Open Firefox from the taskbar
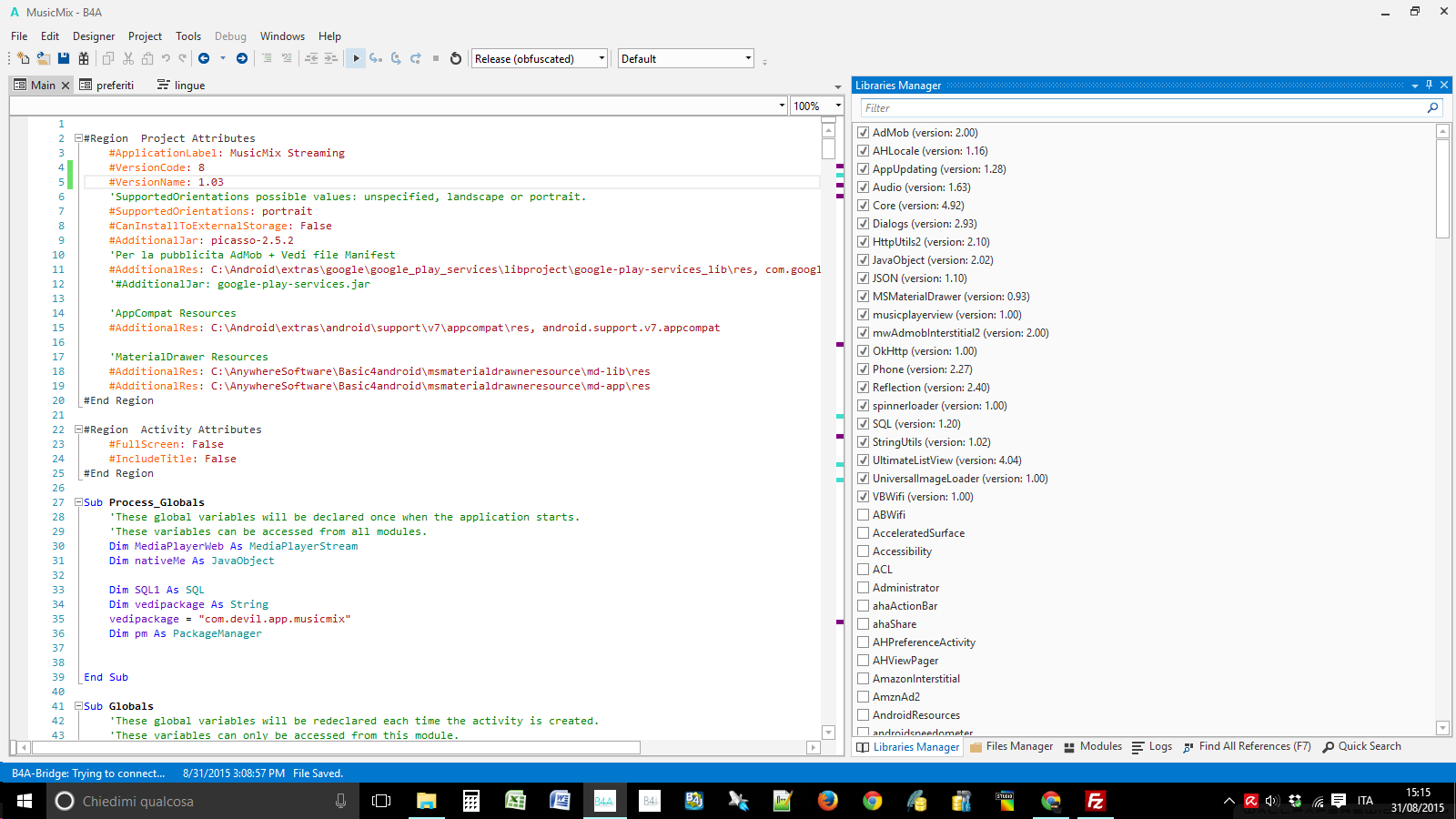 pyautogui.click(x=827, y=801)
